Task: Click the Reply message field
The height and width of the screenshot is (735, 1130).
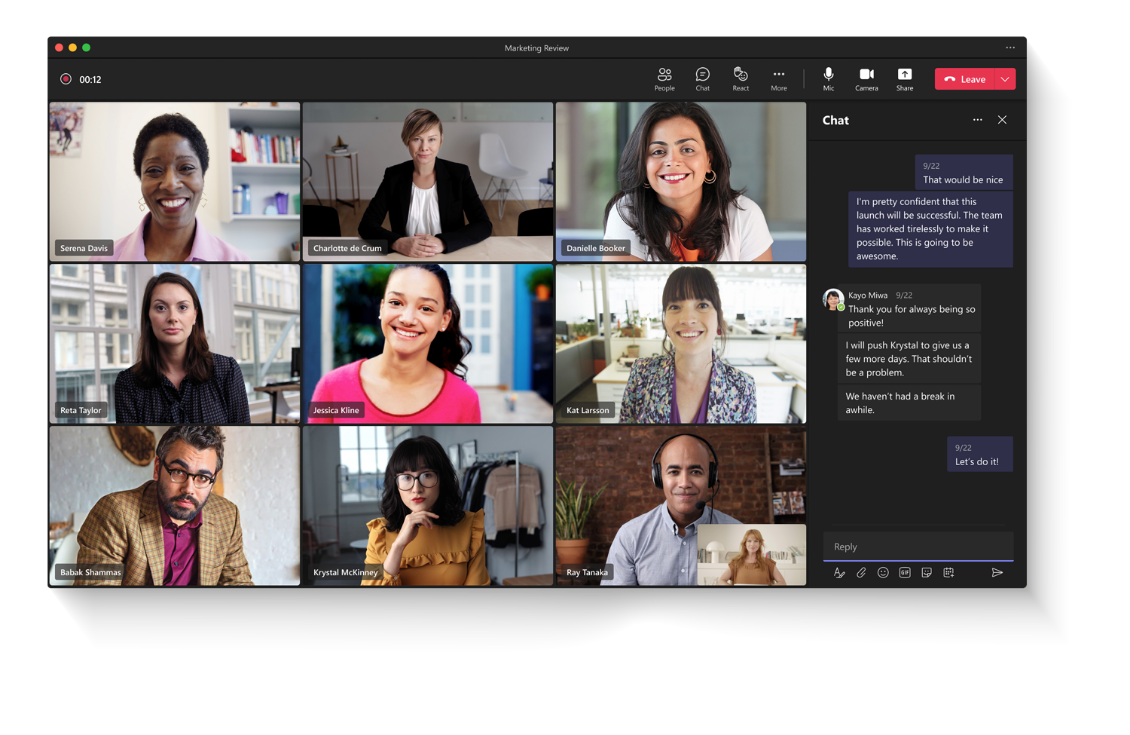Action: (x=918, y=546)
